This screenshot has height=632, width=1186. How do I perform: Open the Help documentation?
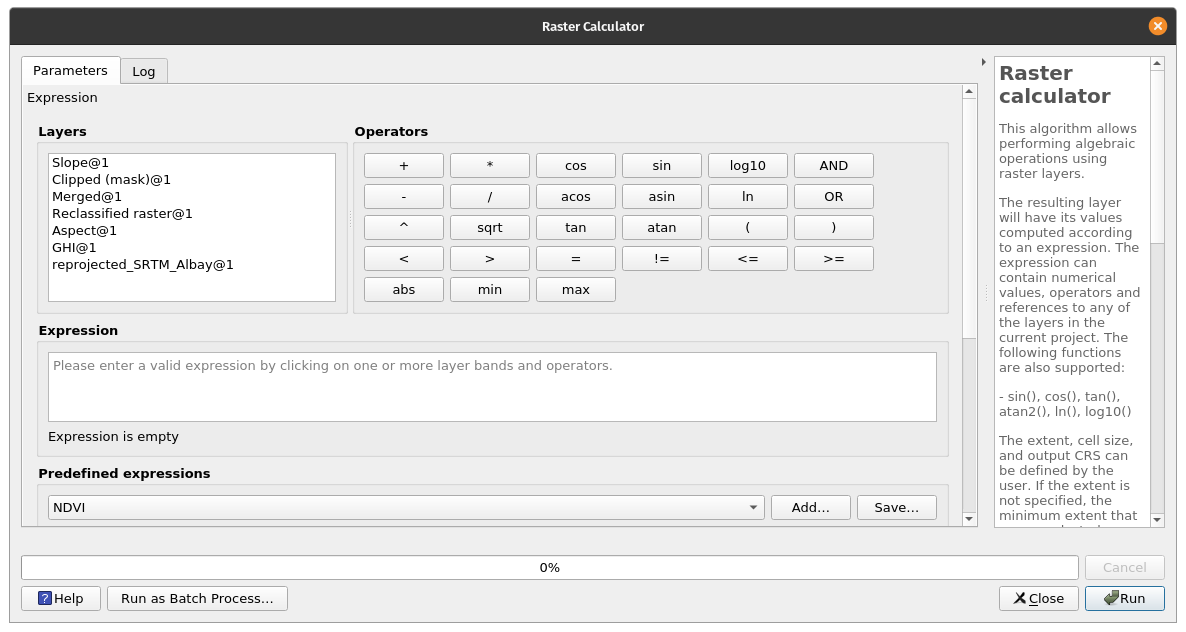(x=61, y=598)
